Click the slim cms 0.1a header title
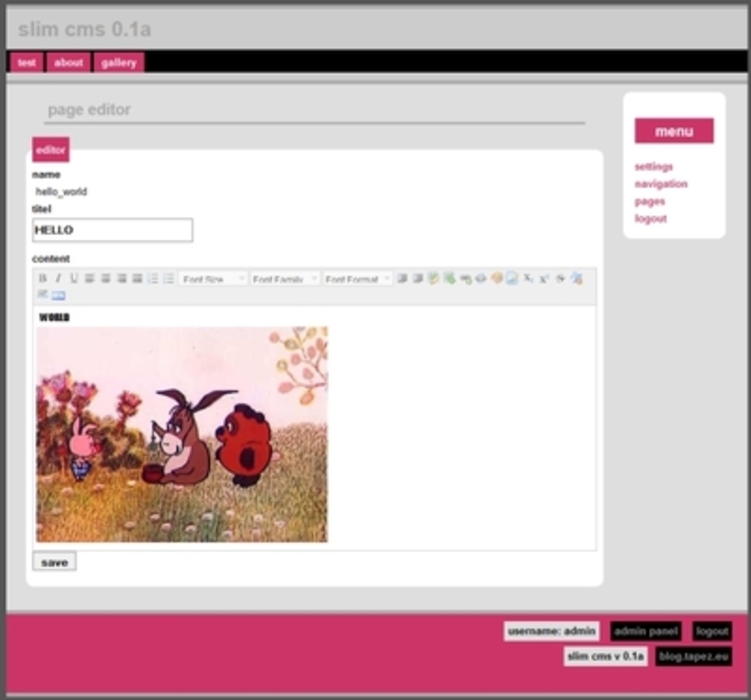Image resolution: width=751 pixels, height=700 pixels. [x=85, y=29]
